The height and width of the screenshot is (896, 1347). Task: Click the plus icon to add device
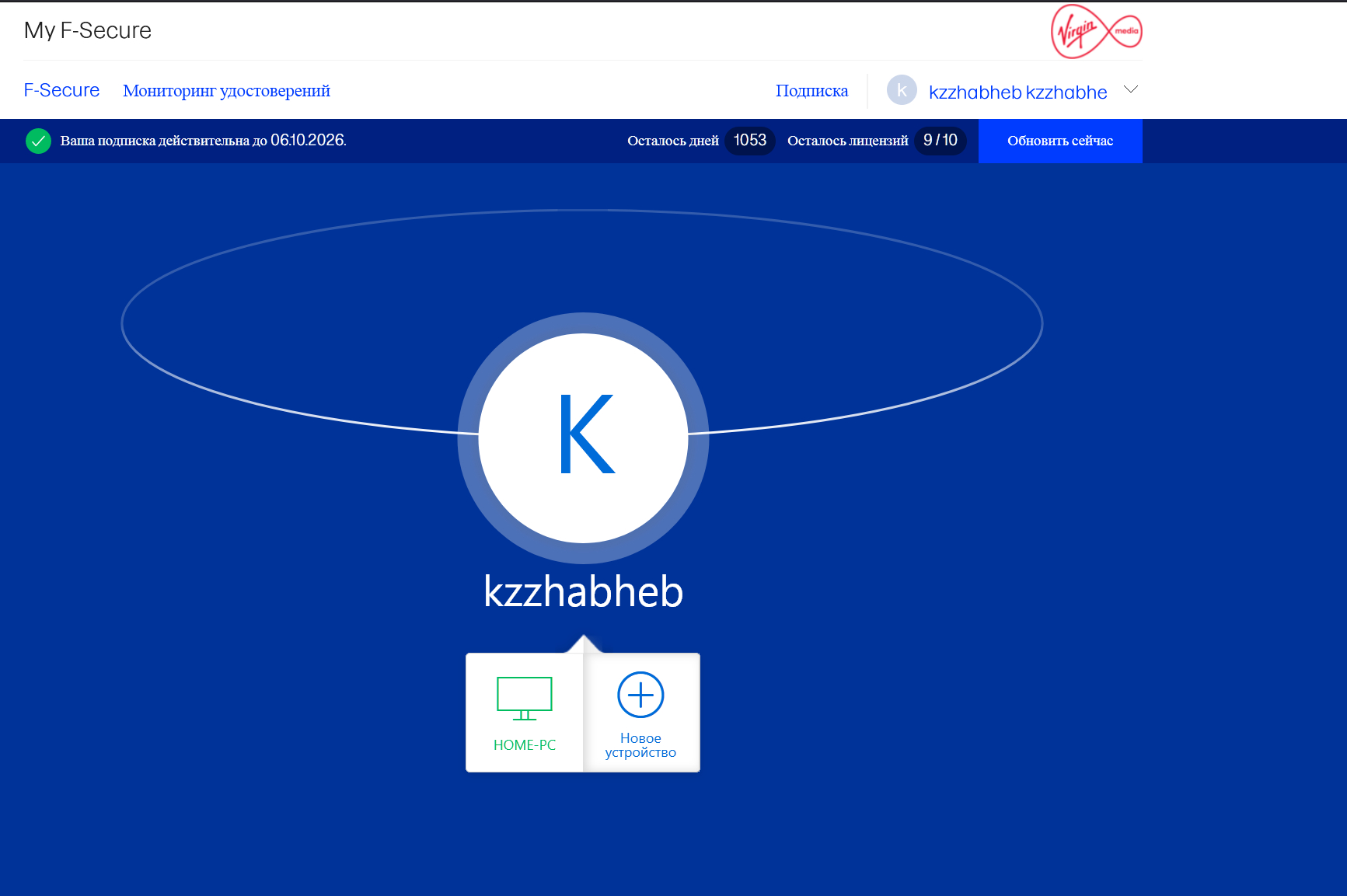[x=640, y=695]
